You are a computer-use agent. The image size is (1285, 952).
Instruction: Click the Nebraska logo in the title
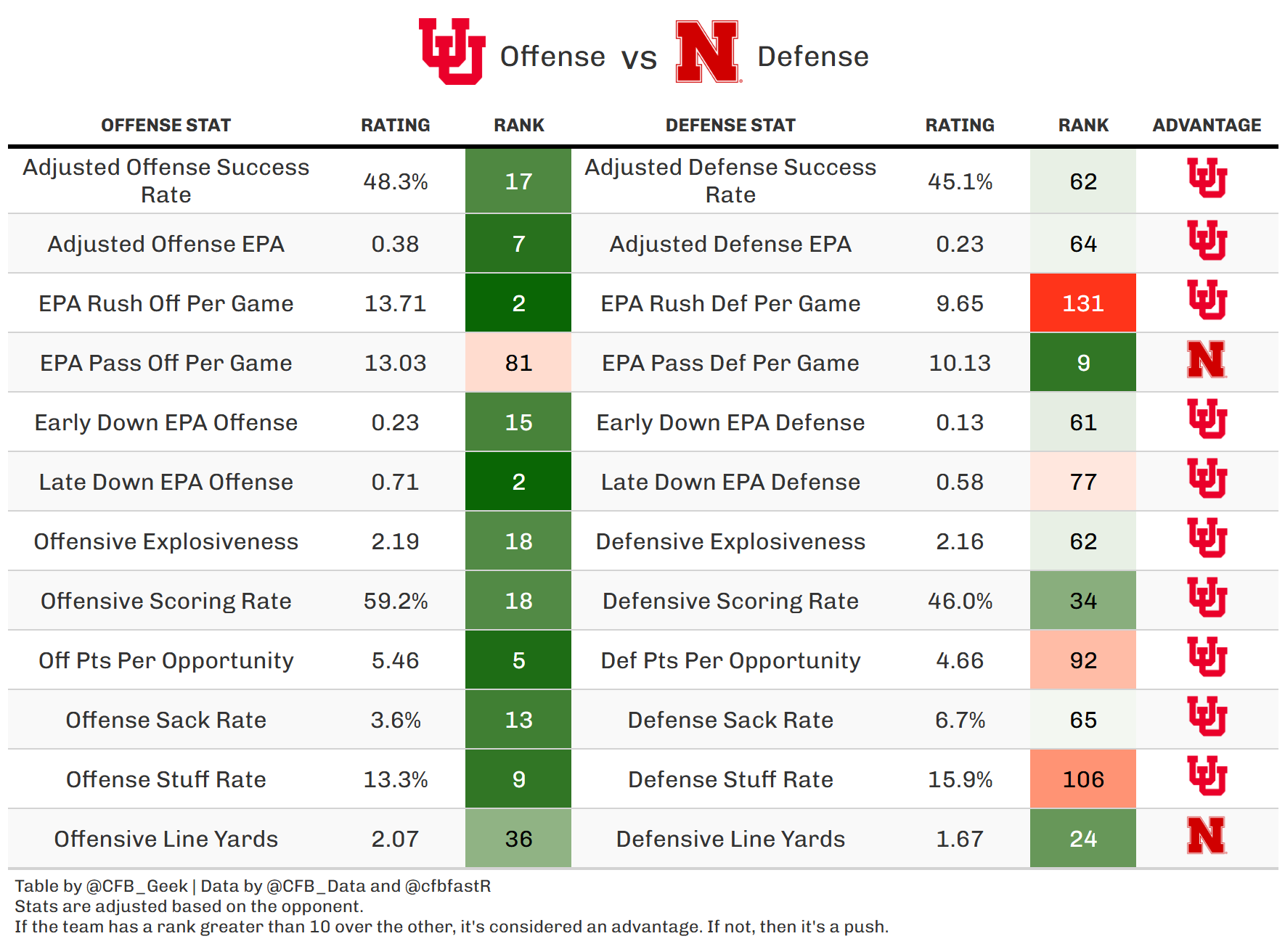(707, 52)
